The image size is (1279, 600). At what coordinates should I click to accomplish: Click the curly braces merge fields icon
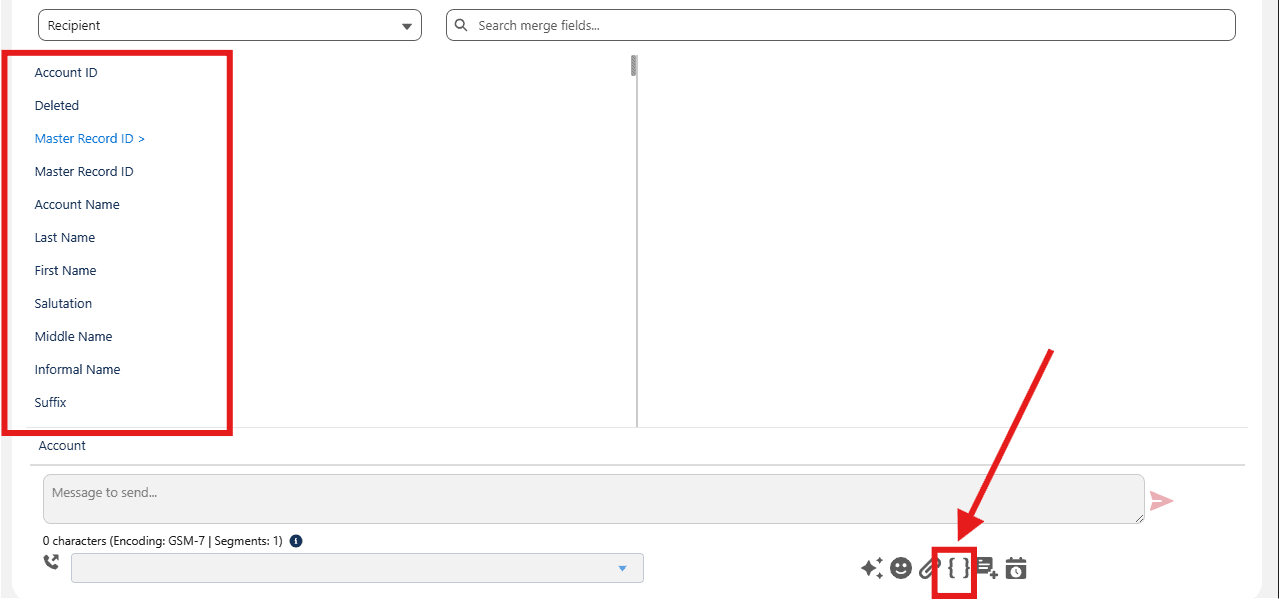point(959,568)
